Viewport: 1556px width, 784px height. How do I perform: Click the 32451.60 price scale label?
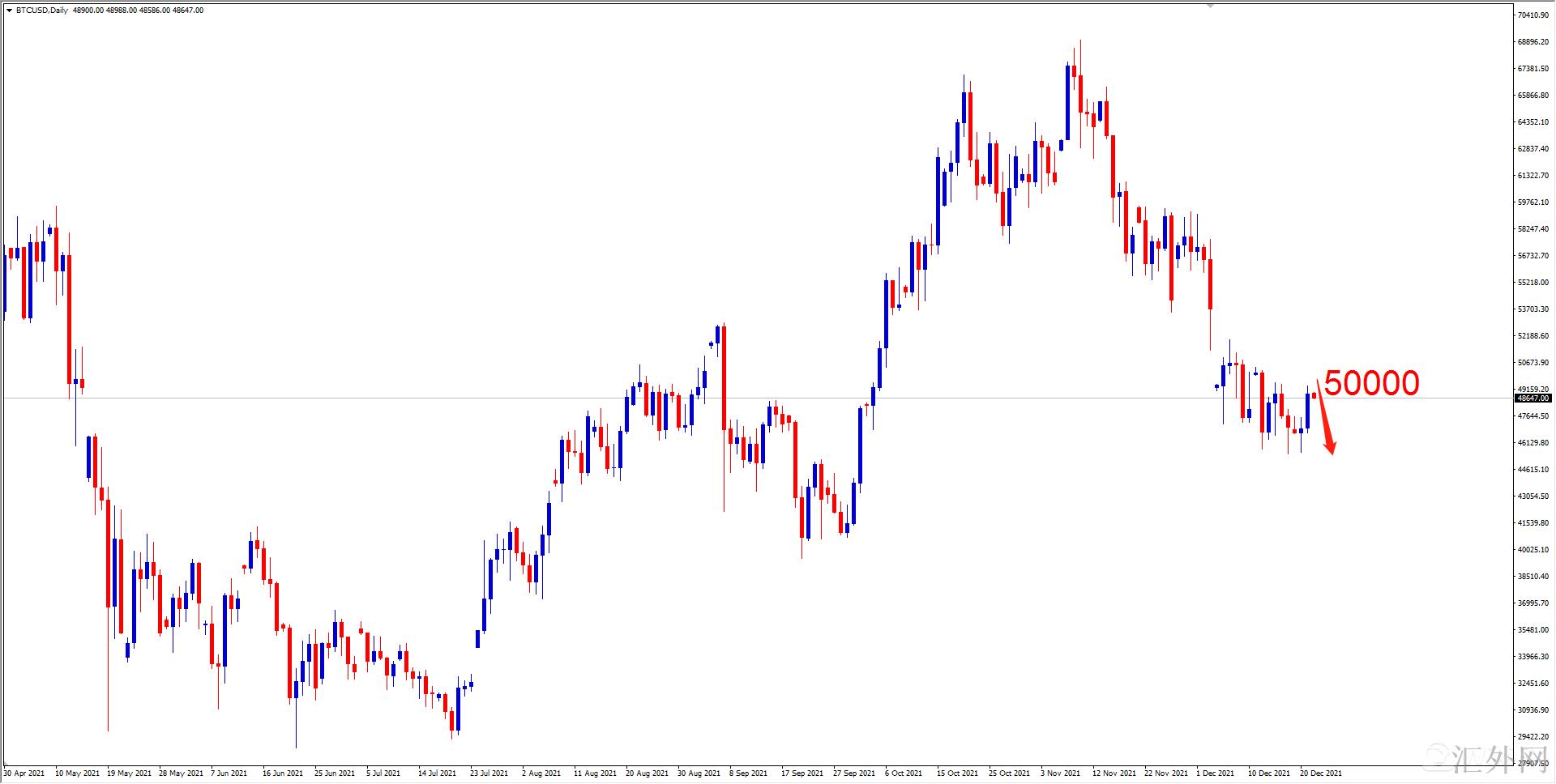pyautogui.click(x=1532, y=684)
